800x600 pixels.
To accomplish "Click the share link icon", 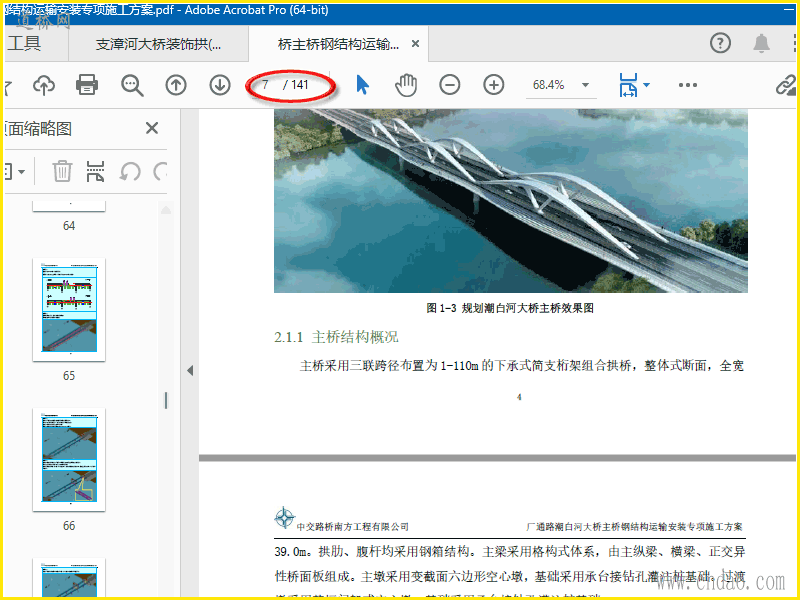I will tap(786, 85).
